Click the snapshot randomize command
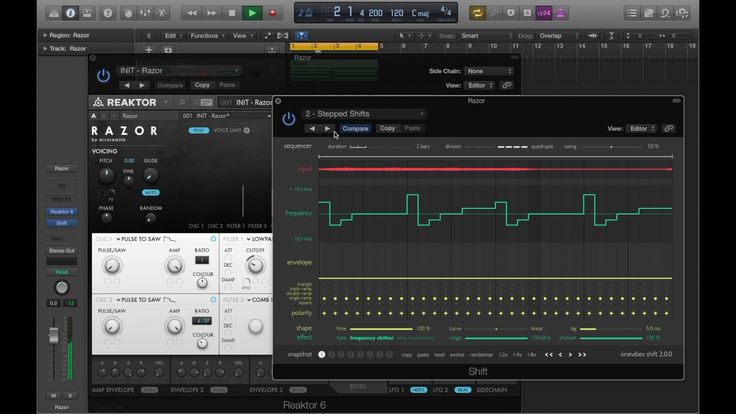This screenshot has width=736, height=414. pos(481,355)
